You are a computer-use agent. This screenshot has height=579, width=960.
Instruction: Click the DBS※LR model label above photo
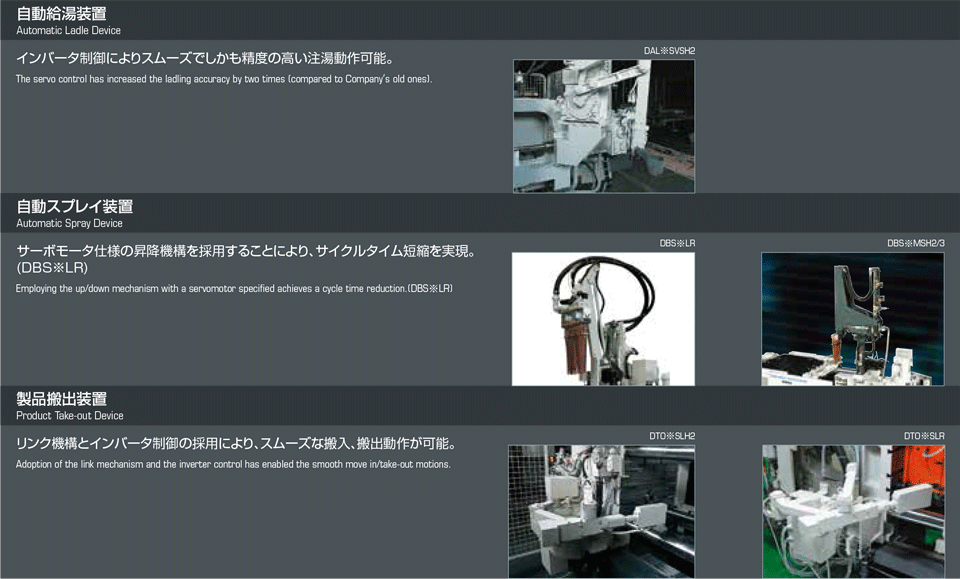pyautogui.click(x=677, y=243)
